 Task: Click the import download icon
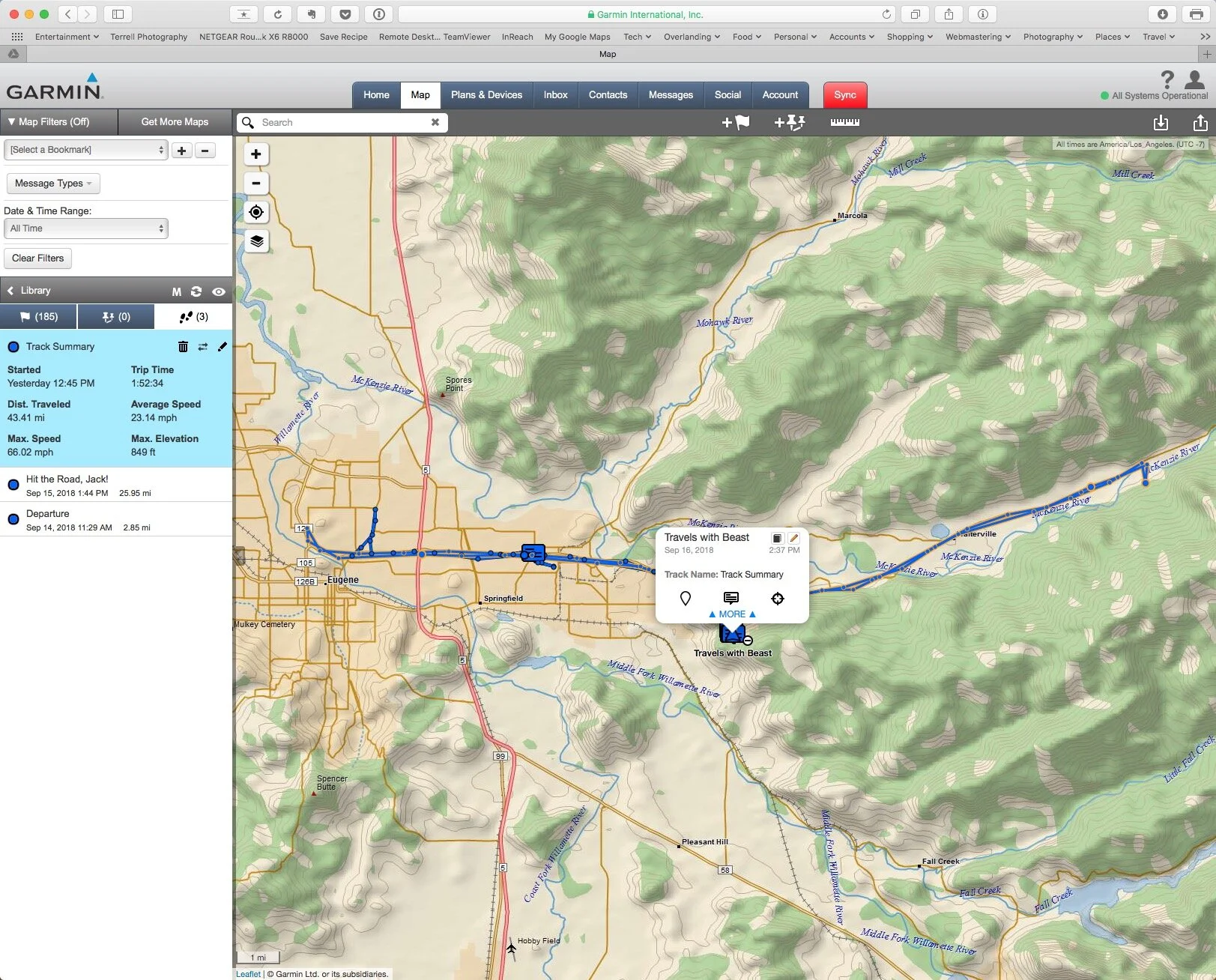tap(1161, 122)
